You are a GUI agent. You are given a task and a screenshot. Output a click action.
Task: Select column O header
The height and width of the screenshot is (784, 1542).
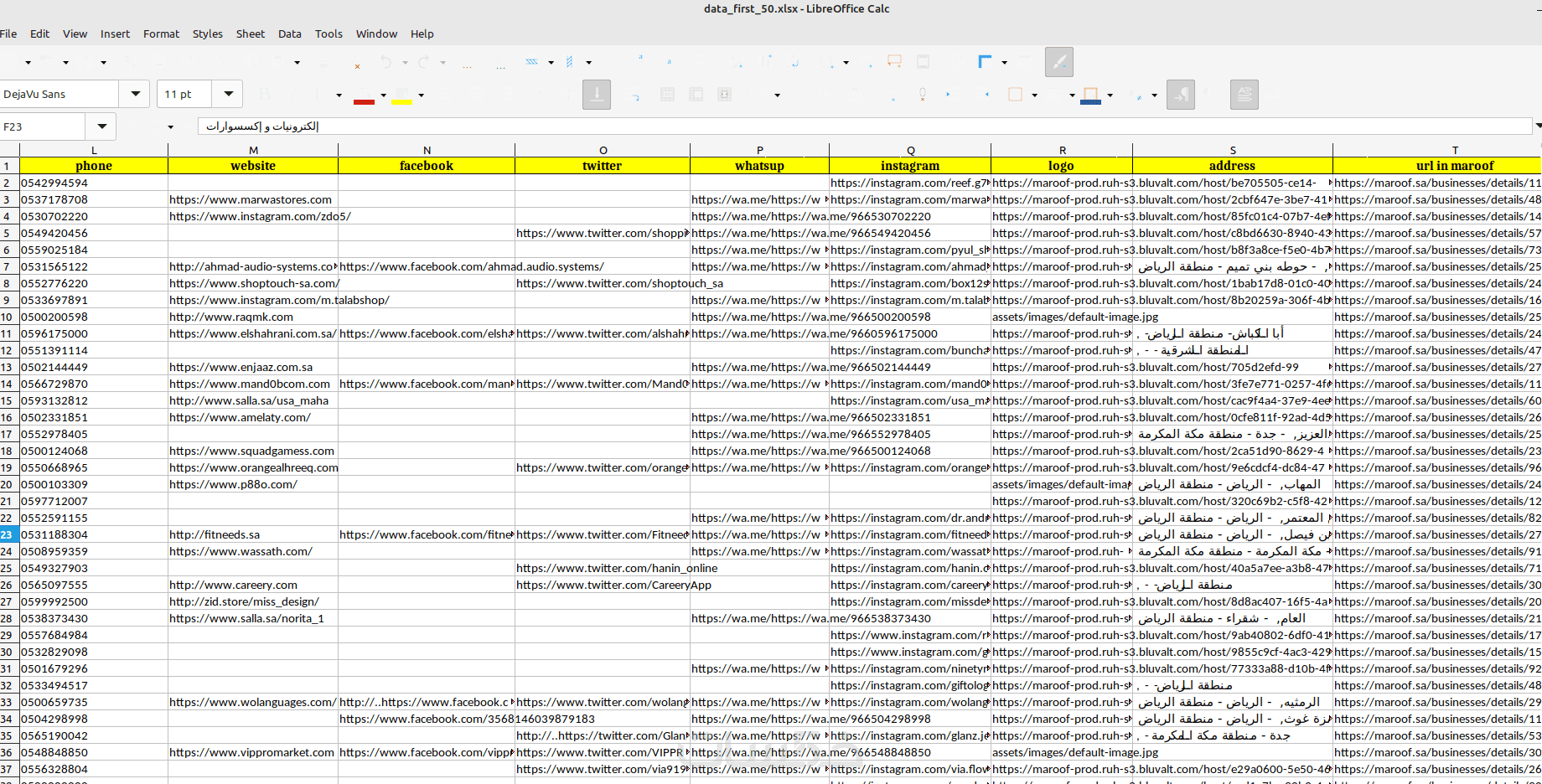(603, 150)
